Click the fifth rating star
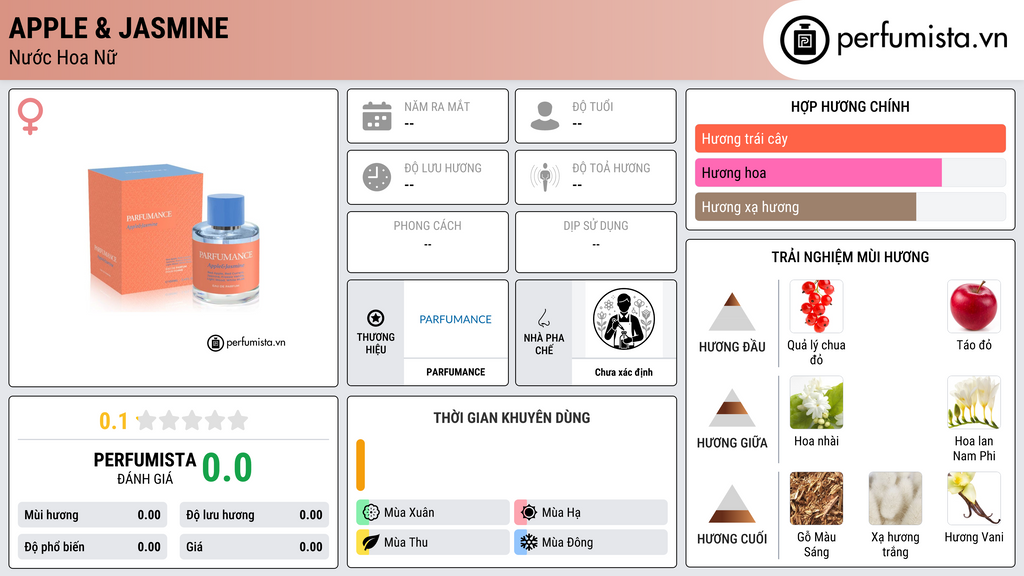This screenshot has height=576, width=1024. click(x=238, y=420)
